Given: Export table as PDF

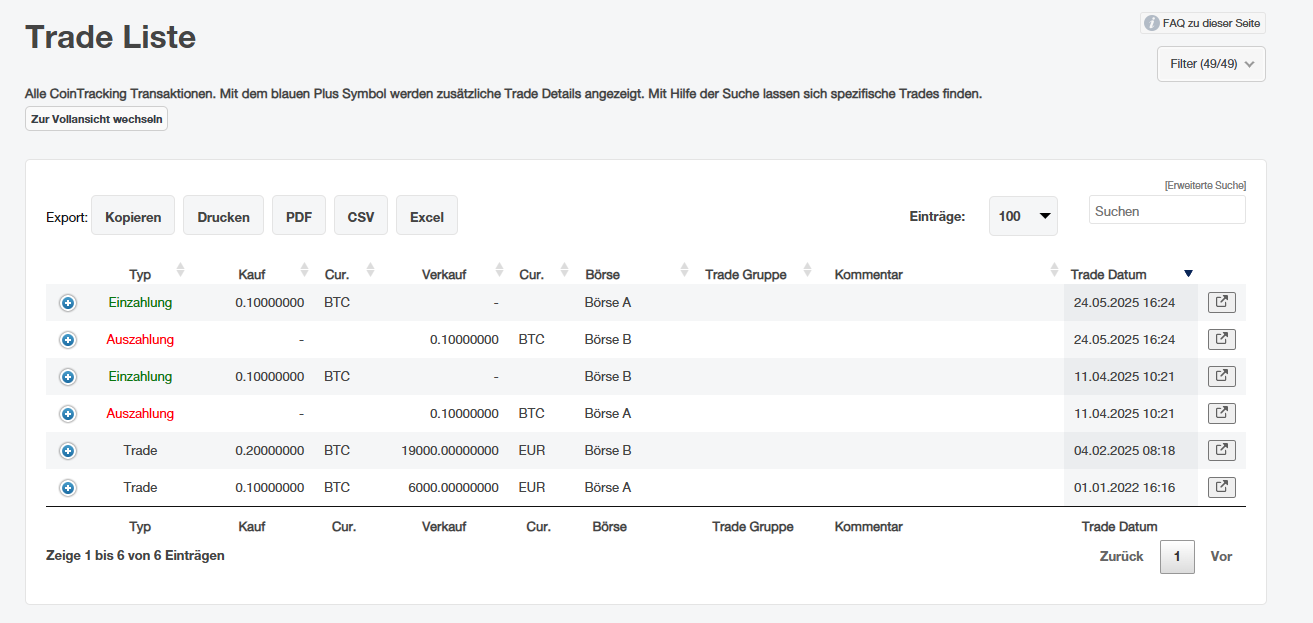Looking at the screenshot, I should click(298, 216).
